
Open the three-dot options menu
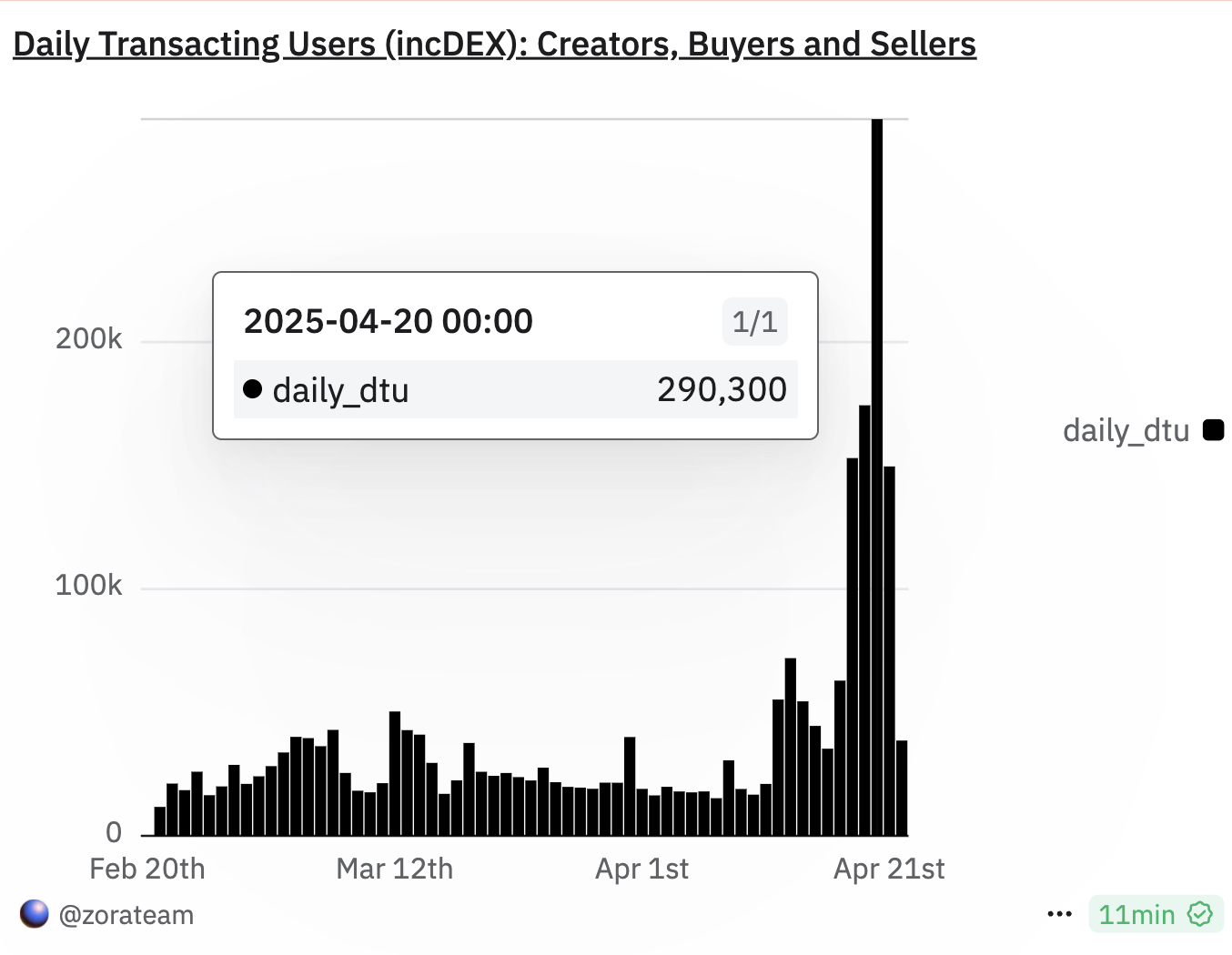tap(1060, 915)
